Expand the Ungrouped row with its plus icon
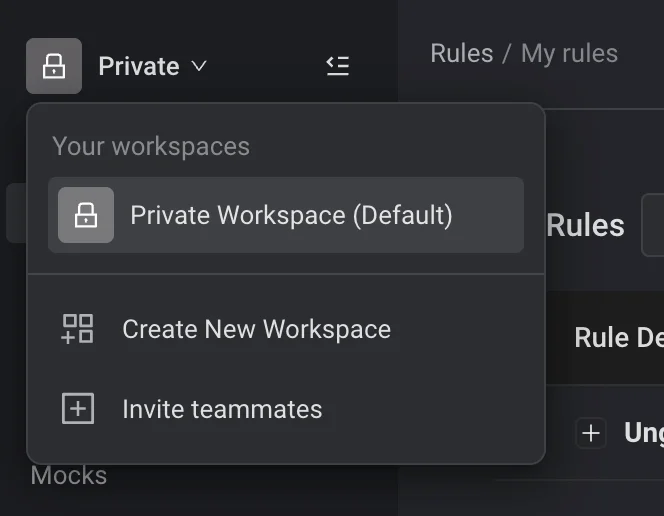 [591, 433]
